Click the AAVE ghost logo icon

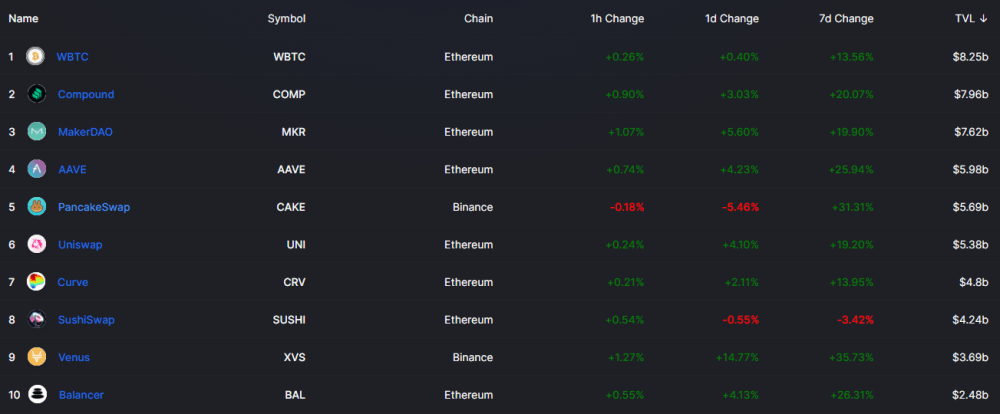point(36,169)
